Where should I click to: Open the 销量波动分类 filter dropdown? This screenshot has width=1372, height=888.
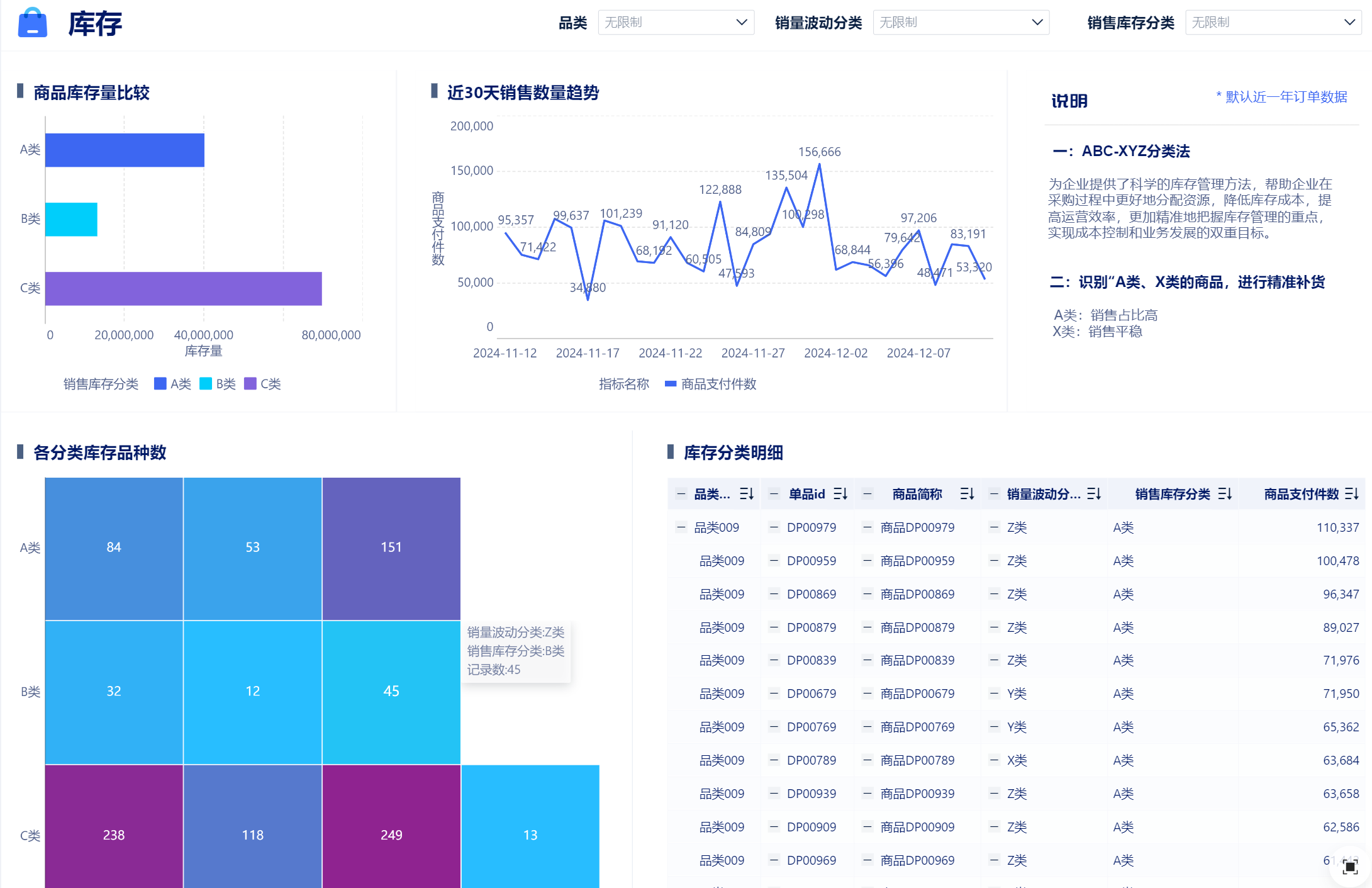pos(961,23)
